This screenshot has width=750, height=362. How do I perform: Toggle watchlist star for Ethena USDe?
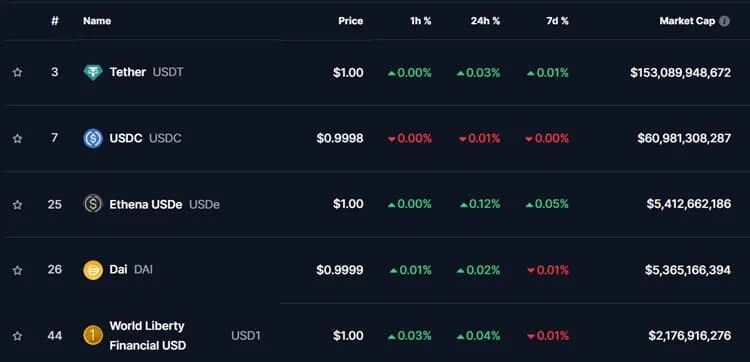(17, 205)
